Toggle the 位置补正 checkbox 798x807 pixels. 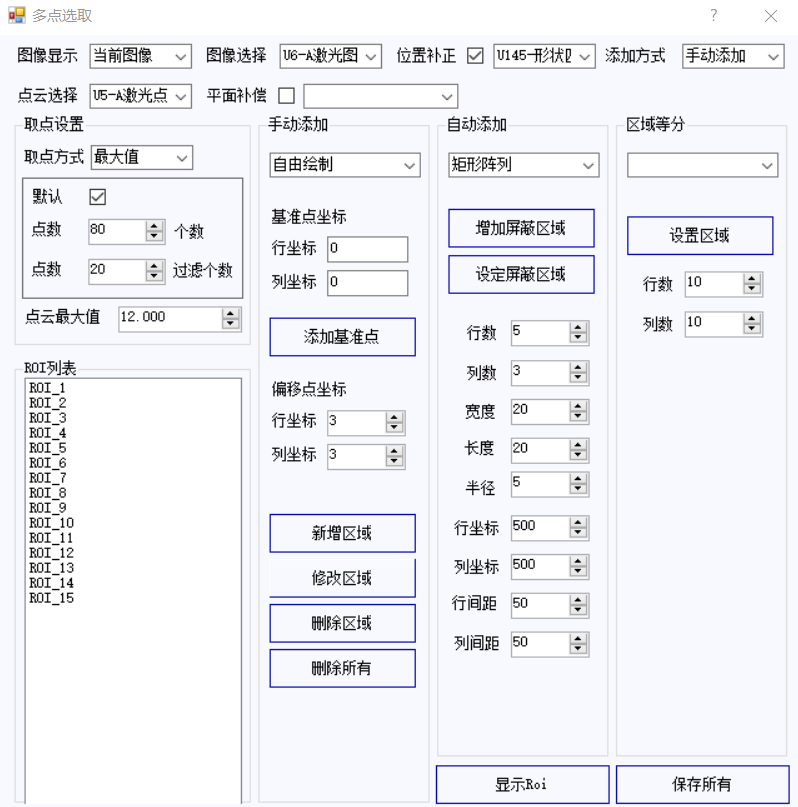pos(475,56)
